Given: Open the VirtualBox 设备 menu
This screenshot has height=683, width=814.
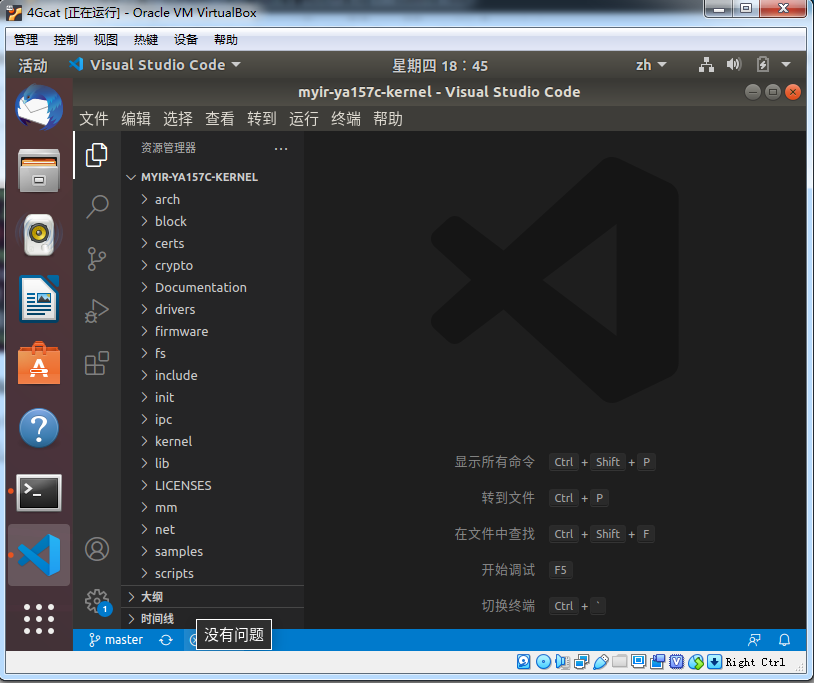Looking at the screenshot, I should (186, 40).
